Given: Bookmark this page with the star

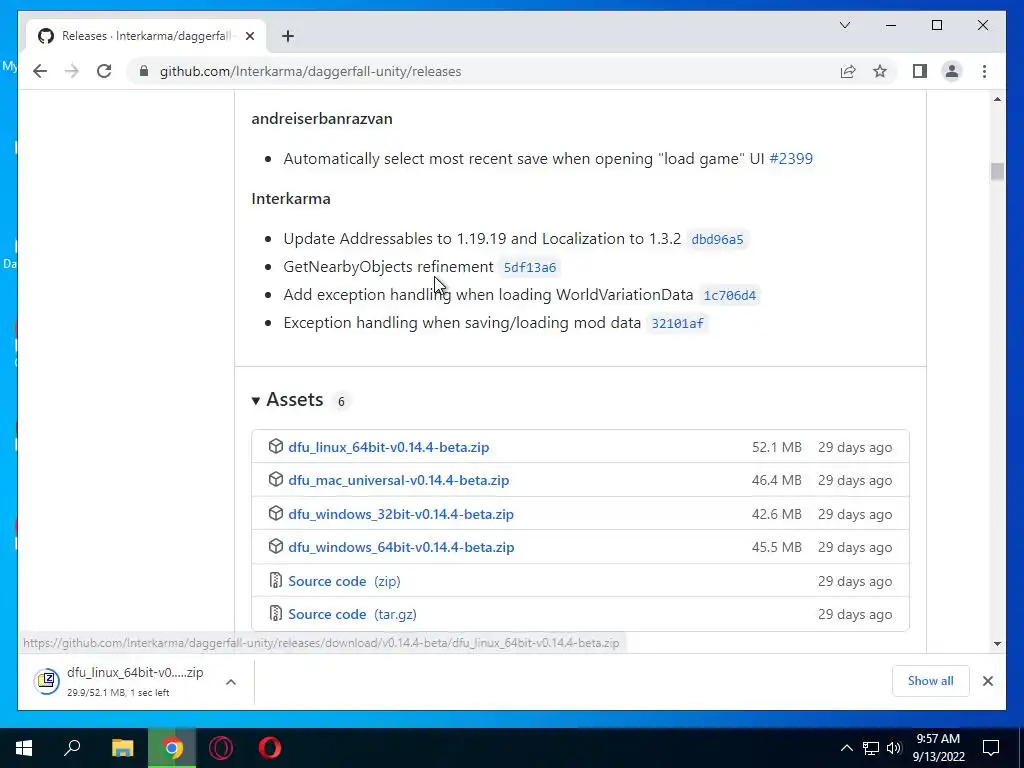Looking at the screenshot, I should click(880, 71).
